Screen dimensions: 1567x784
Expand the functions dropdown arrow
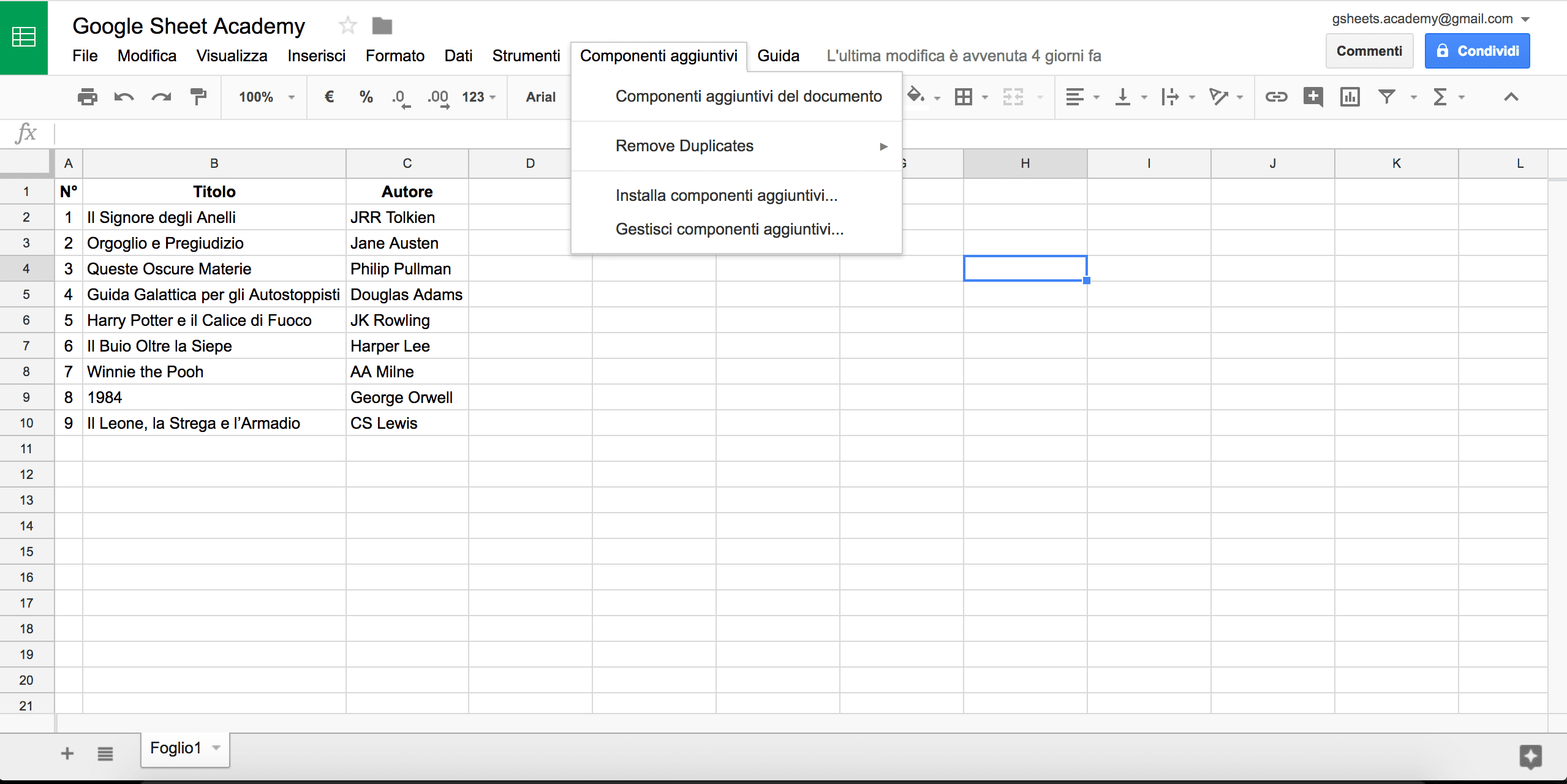coord(1462,97)
